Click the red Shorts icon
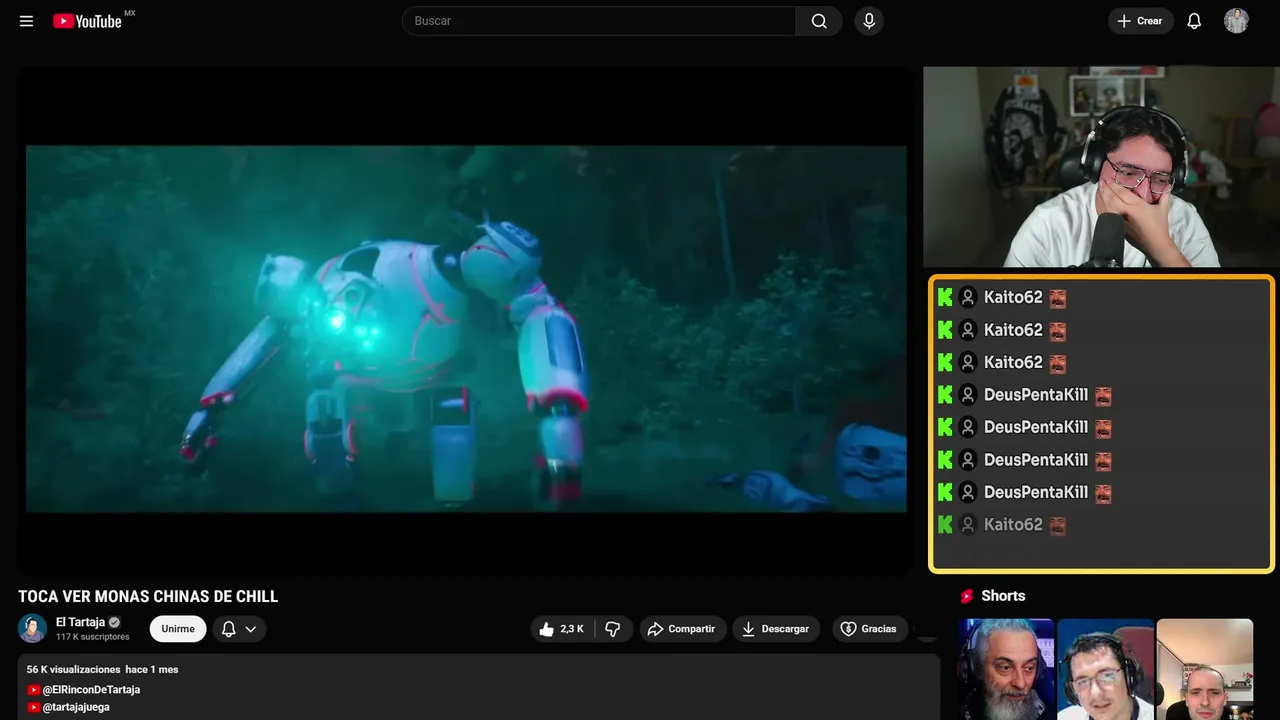The height and width of the screenshot is (720, 1280). [x=967, y=596]
